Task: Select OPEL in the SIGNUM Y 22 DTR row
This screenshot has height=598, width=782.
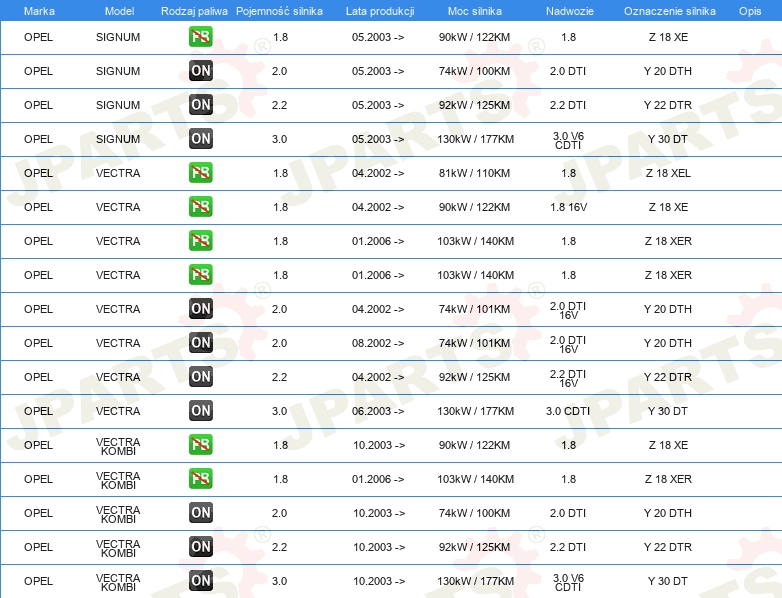Action: [x=38, y=105]
